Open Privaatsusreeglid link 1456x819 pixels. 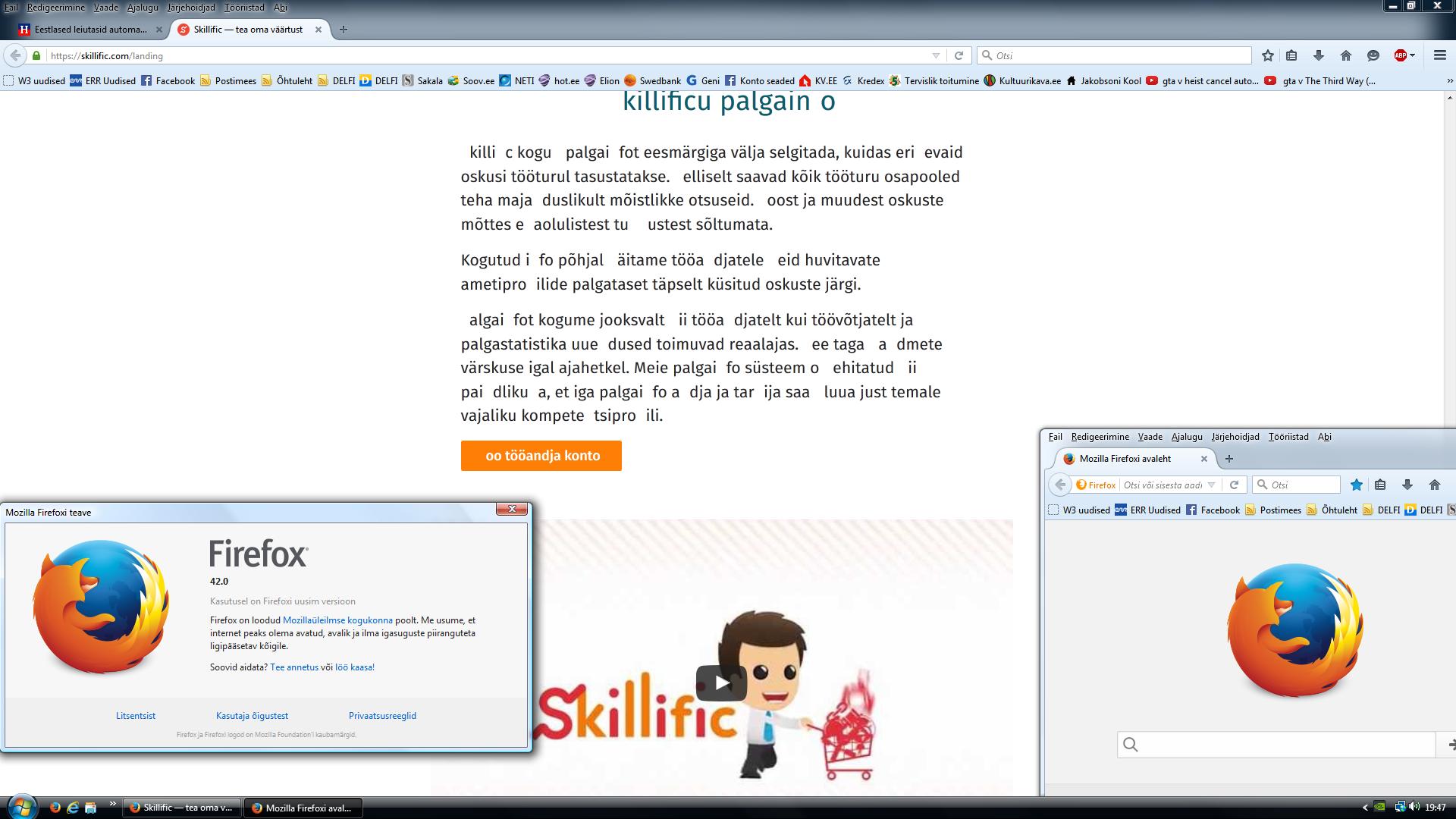pos(382,716)
